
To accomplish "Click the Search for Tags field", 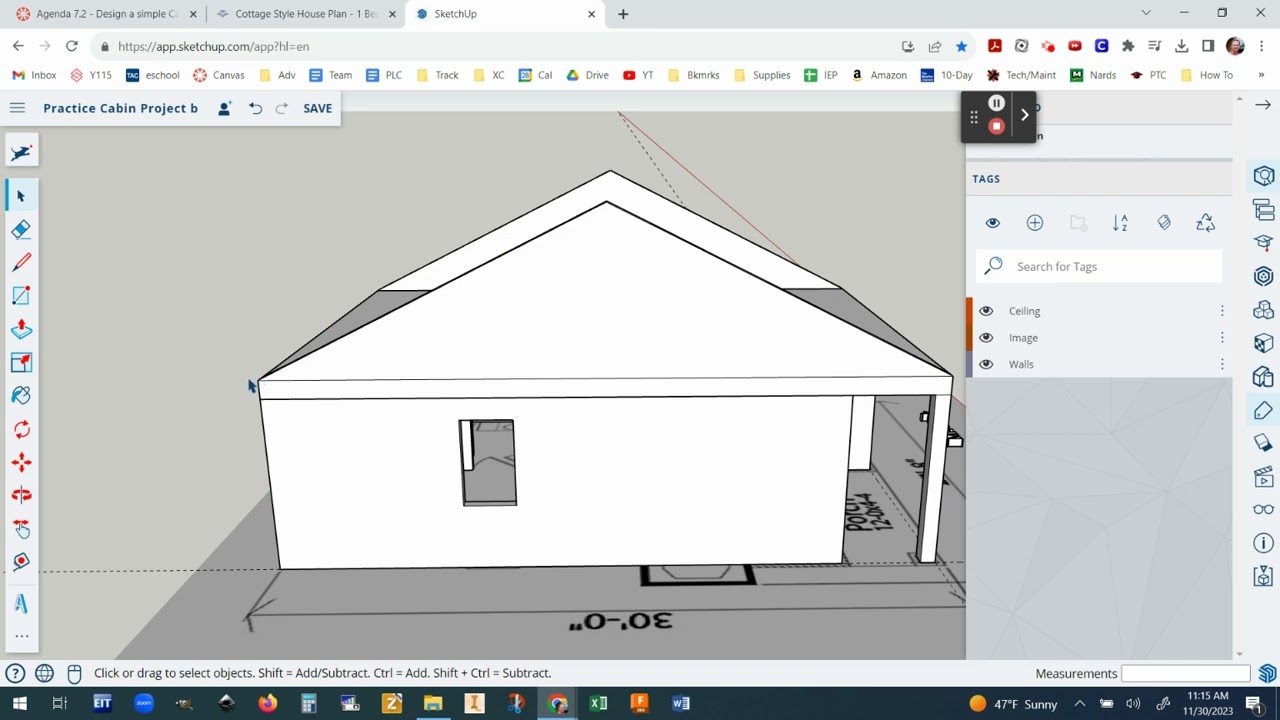I will pos(1100,266).
